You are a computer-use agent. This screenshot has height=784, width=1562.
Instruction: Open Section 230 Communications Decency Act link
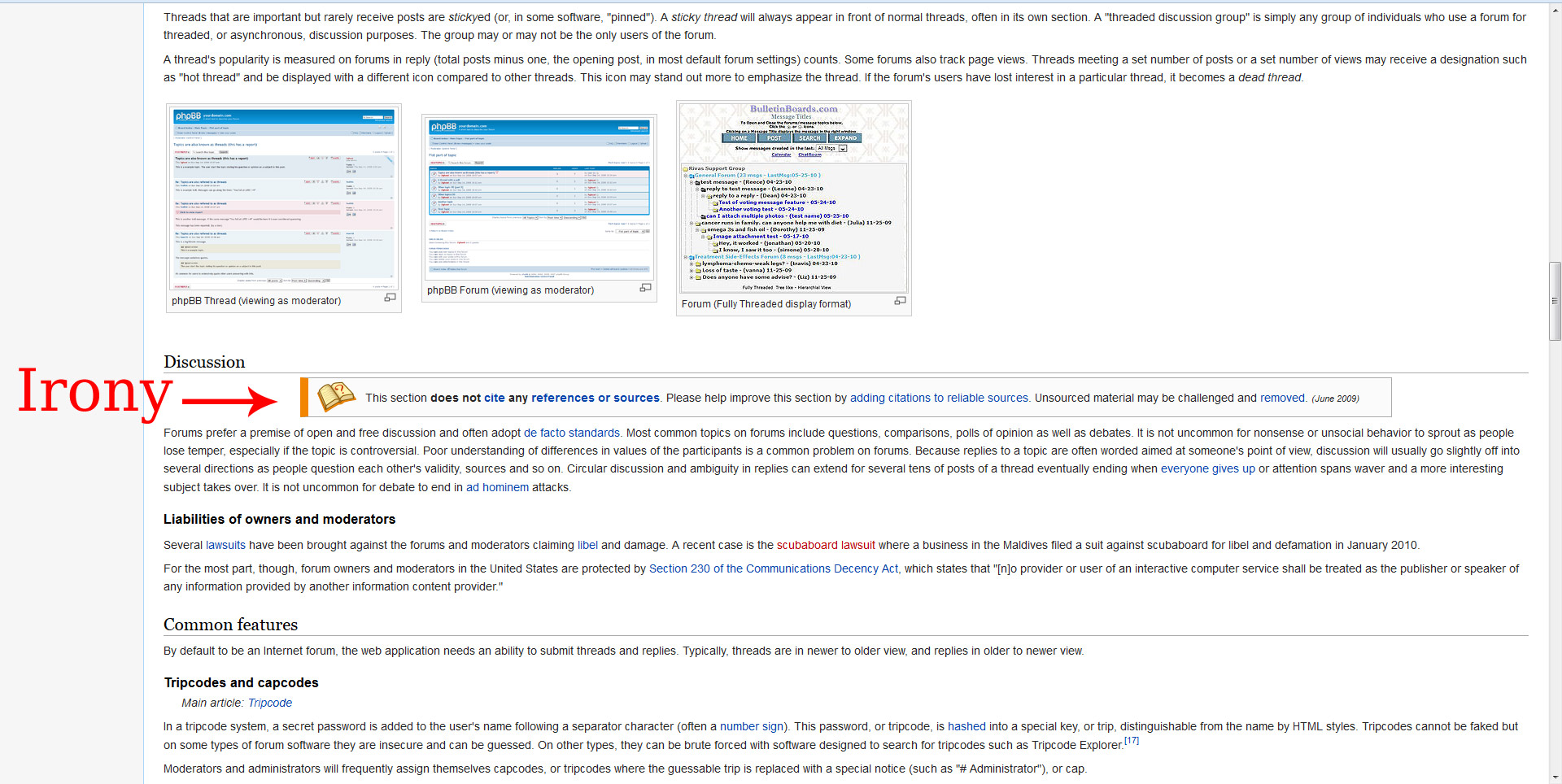(773, 568)
